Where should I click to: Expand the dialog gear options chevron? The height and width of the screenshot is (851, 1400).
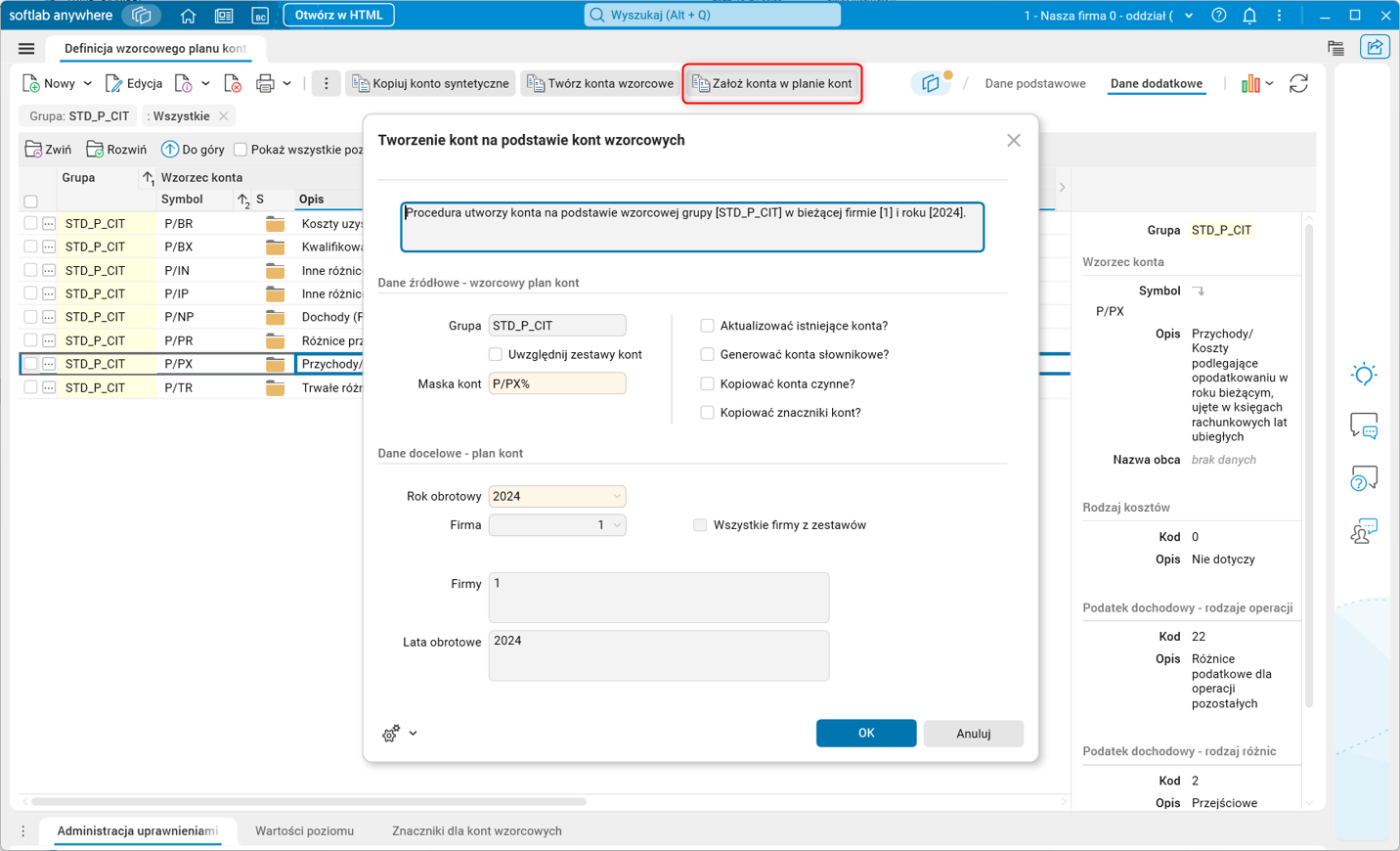[414, 734]
